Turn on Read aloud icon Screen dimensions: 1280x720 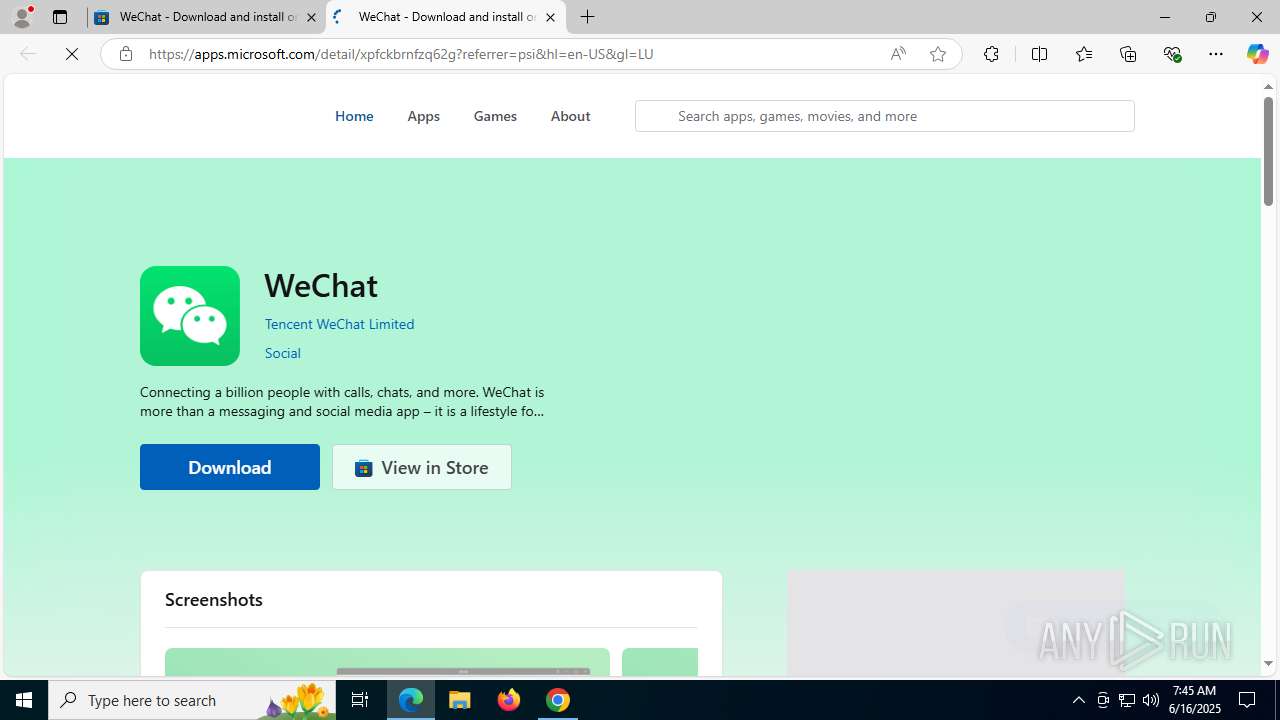pos(898,54)
